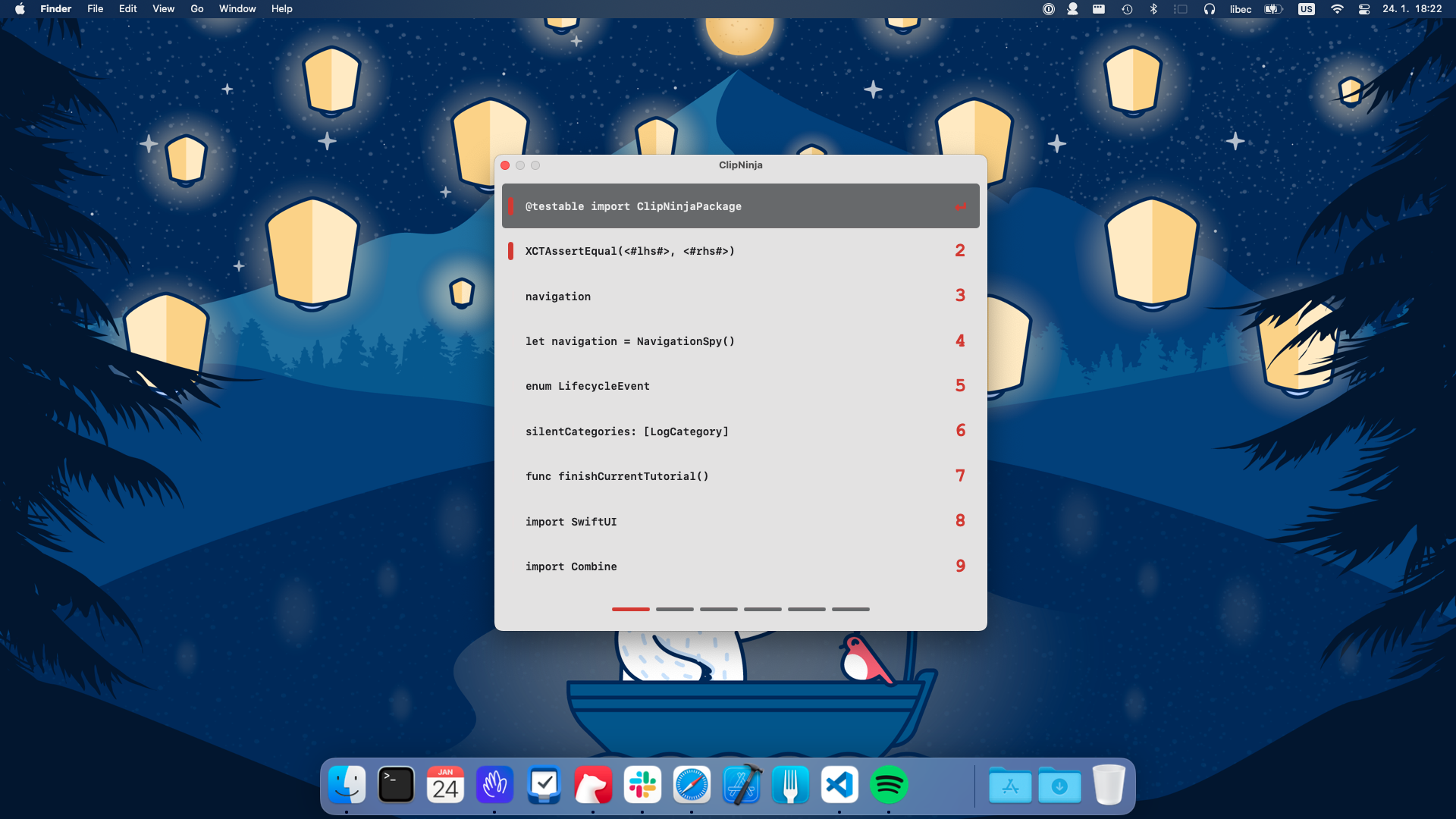Image resolution: width=1456 pixels, height=819 pixels.
Task: Select the 'navigation' clip row
Action: click(x=741, y=296)
